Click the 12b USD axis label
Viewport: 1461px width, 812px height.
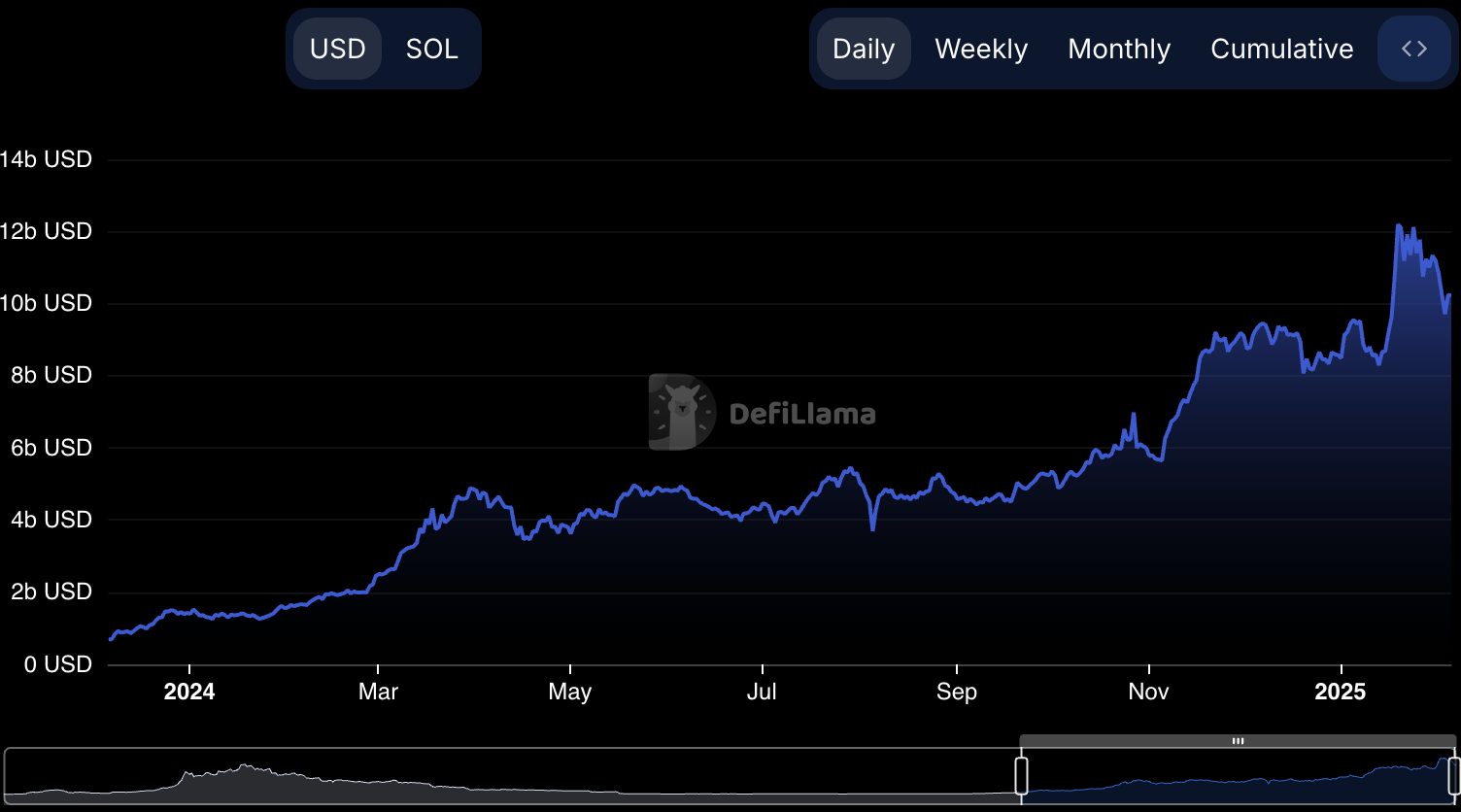(46, 231)
